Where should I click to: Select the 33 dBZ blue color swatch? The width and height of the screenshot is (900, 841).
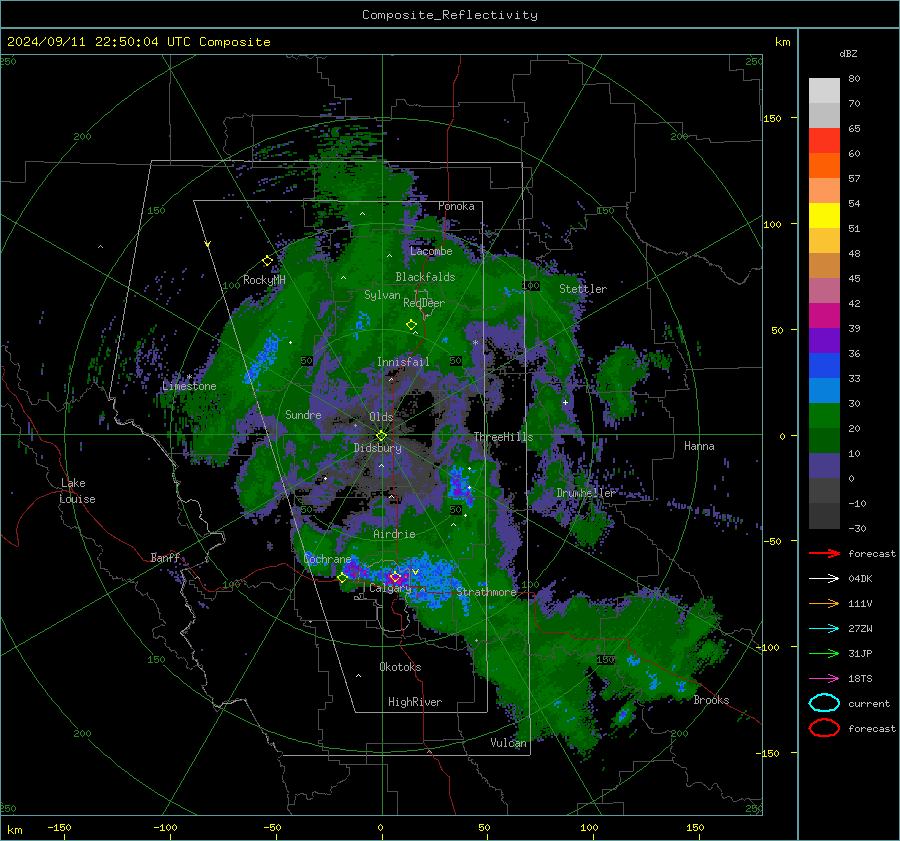pyautogui.click(x=824, y=366)
